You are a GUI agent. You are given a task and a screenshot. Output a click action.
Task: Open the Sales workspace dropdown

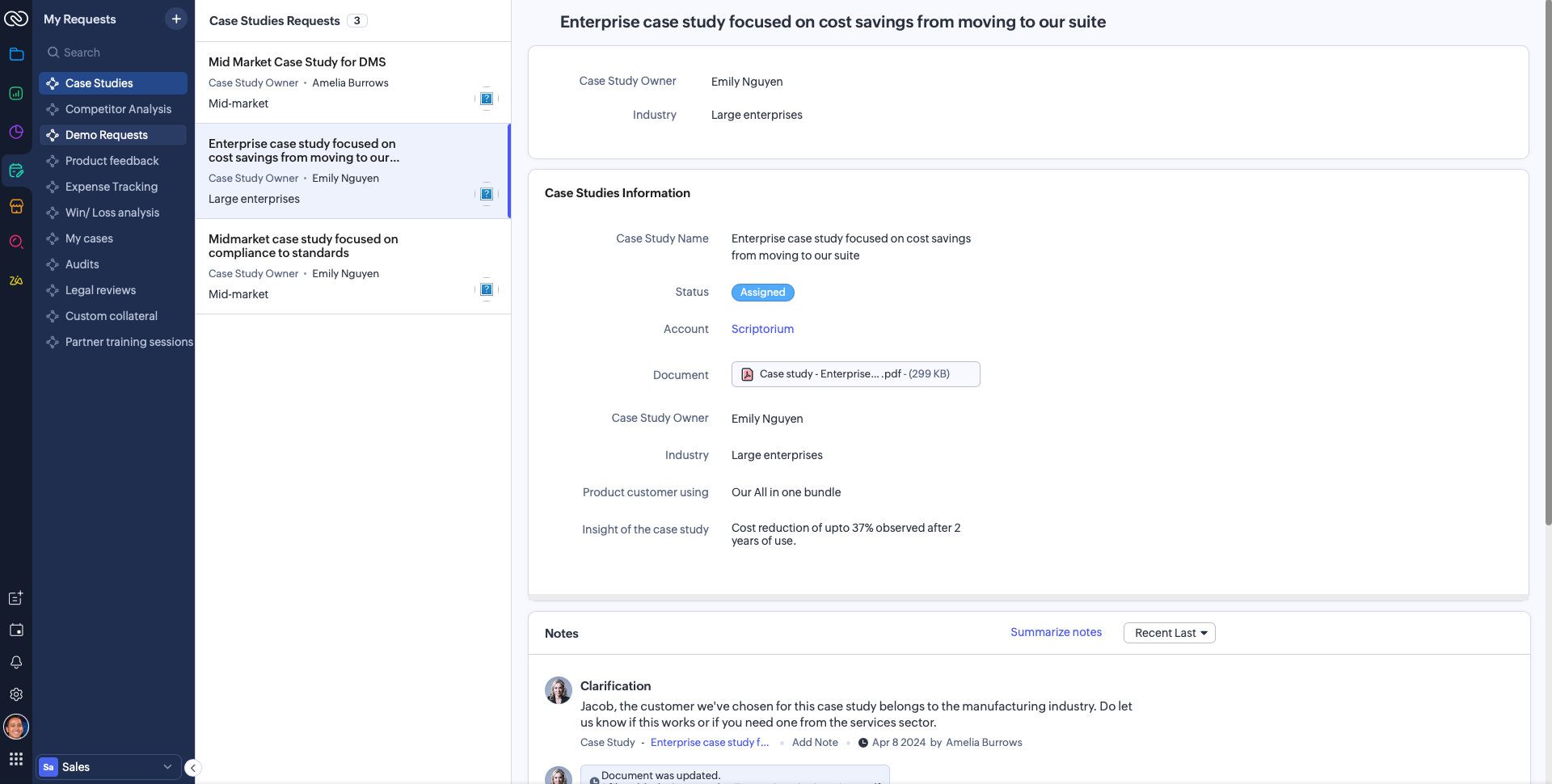point(108,767)
